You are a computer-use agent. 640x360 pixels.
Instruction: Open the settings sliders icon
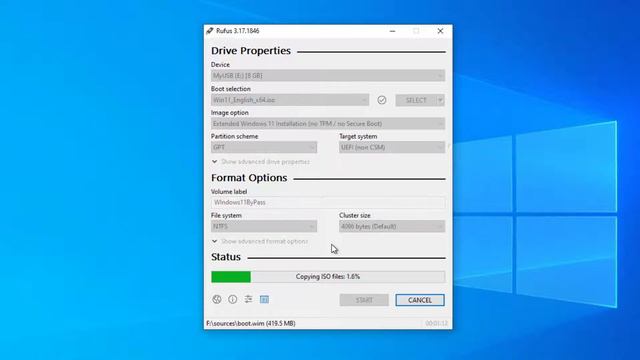click(x=249, y=299)
